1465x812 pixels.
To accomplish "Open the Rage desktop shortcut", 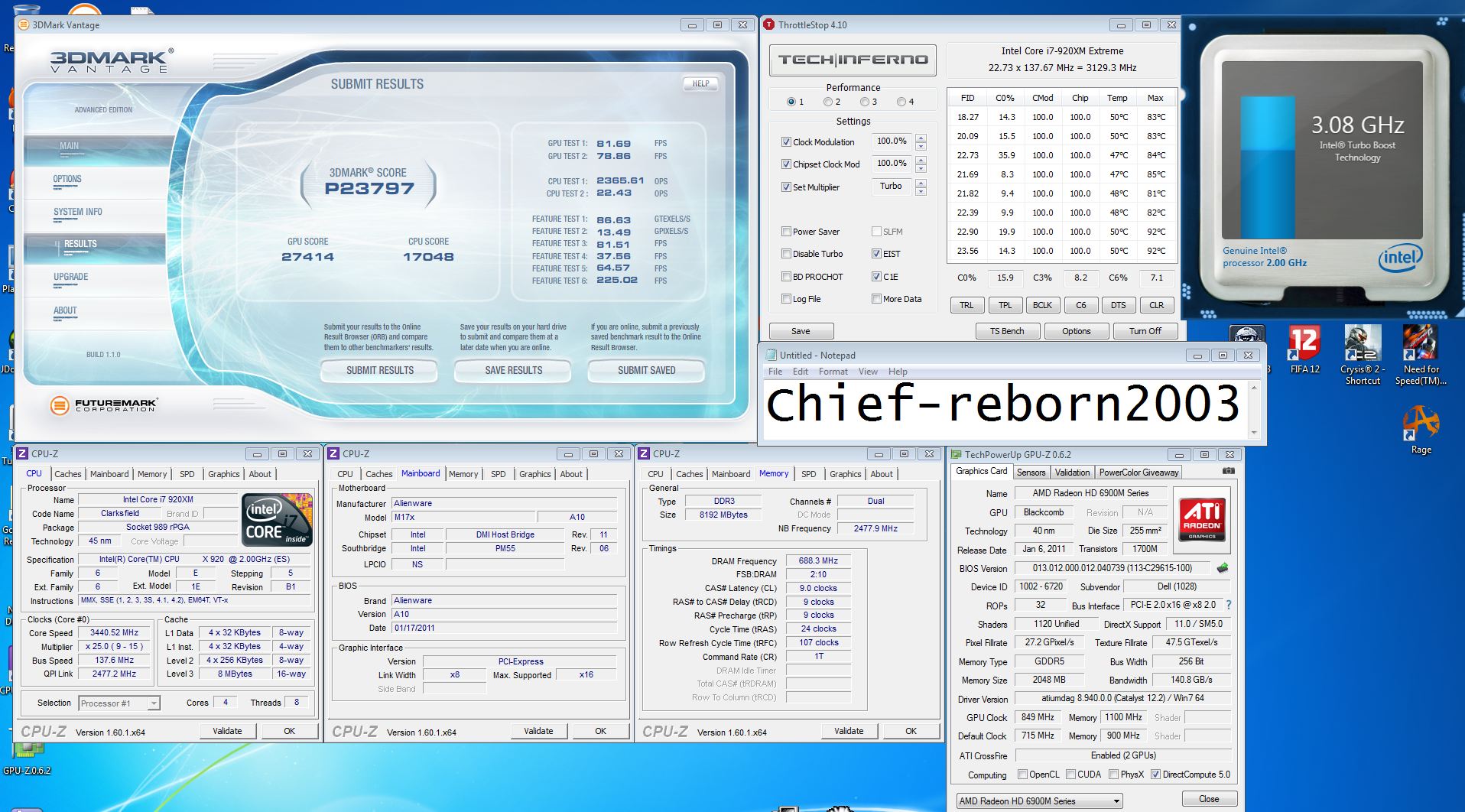I will coord(1421,430).
